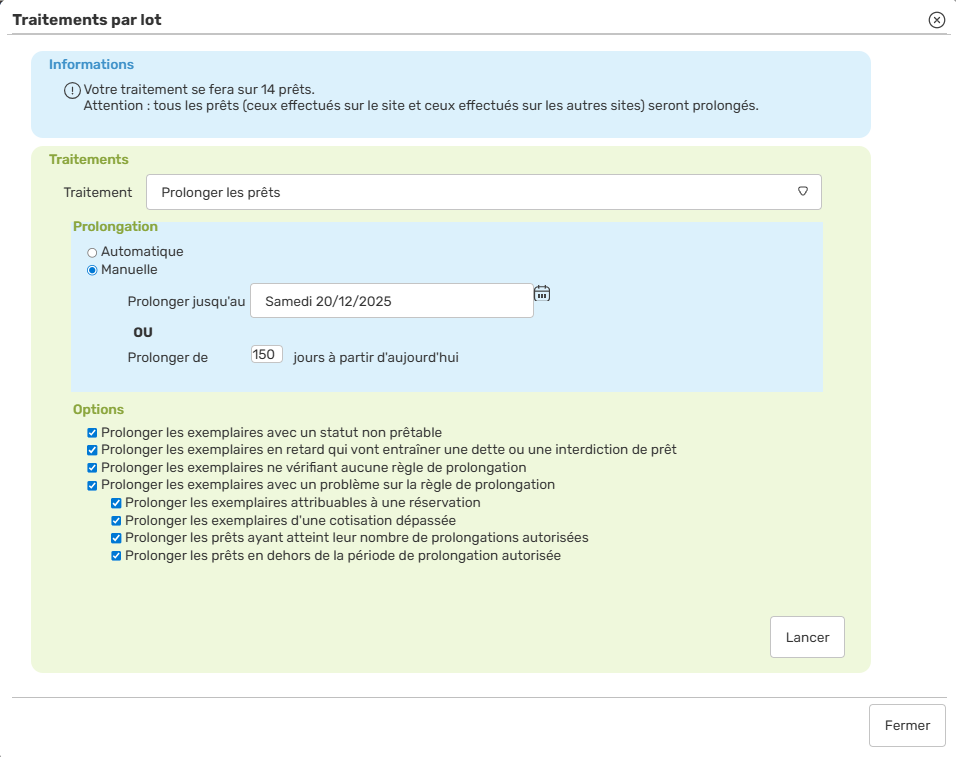Click the 'Traitements par lot' title
Image resolution: width=956 pixels, height=757 pixels.
[x=87, y=20]
